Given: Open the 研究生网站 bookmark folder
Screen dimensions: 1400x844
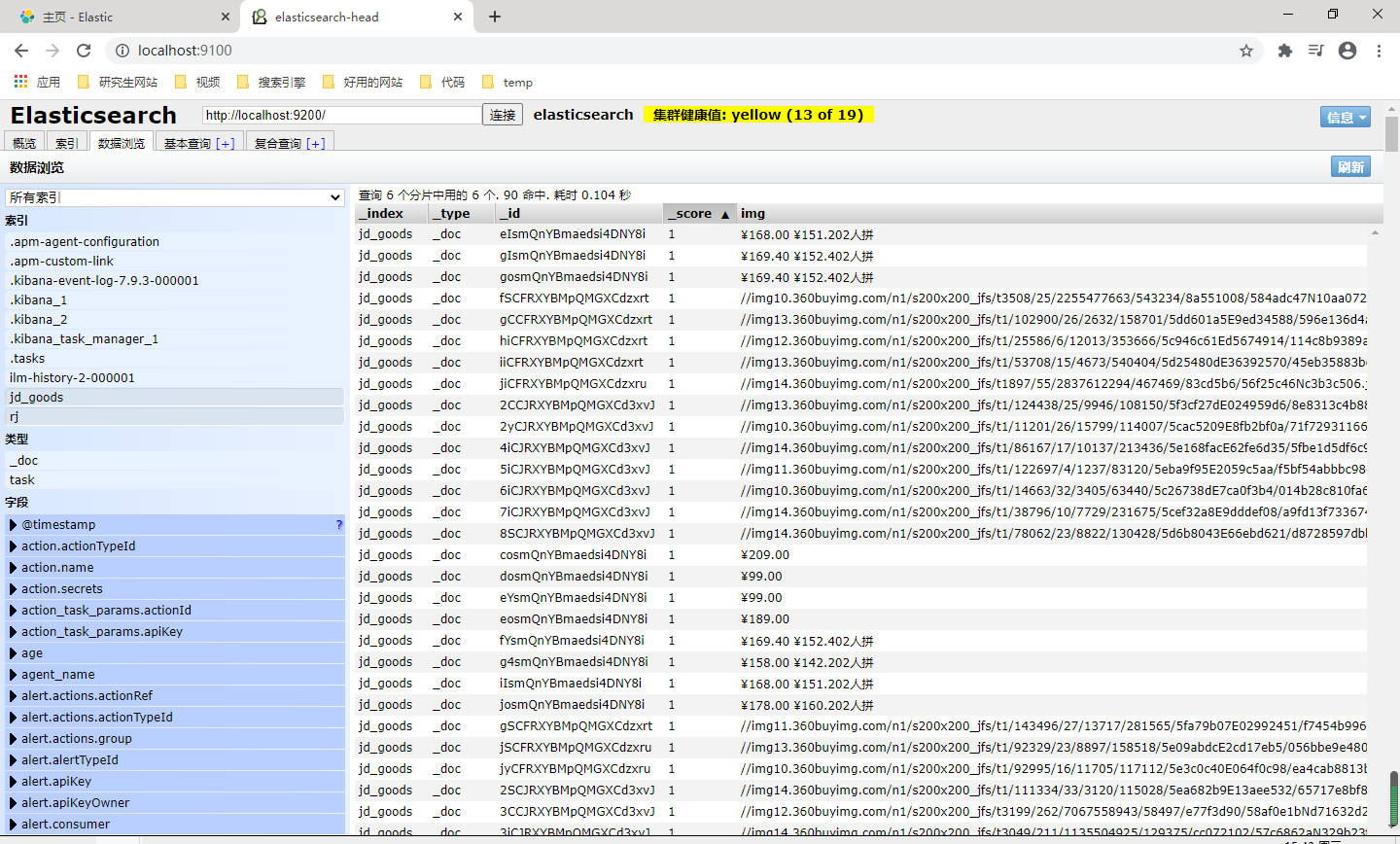Looking at the screenshot, I should coord(117,83).
